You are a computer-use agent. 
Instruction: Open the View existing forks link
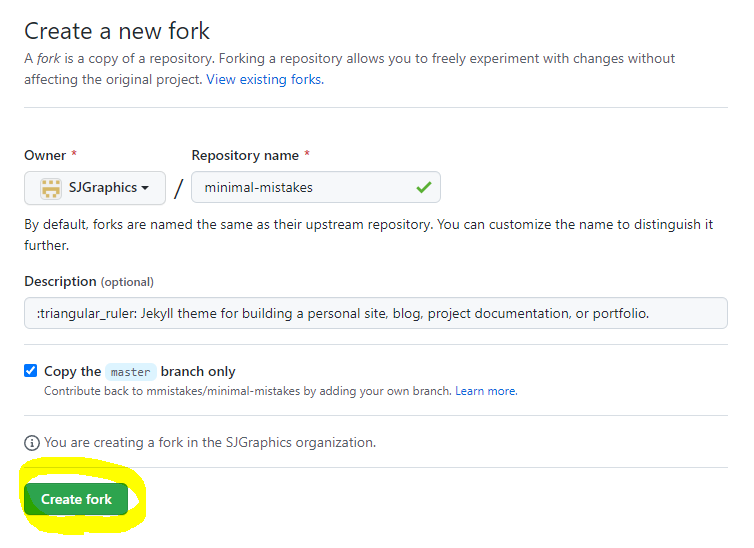[x=265, y=79]
